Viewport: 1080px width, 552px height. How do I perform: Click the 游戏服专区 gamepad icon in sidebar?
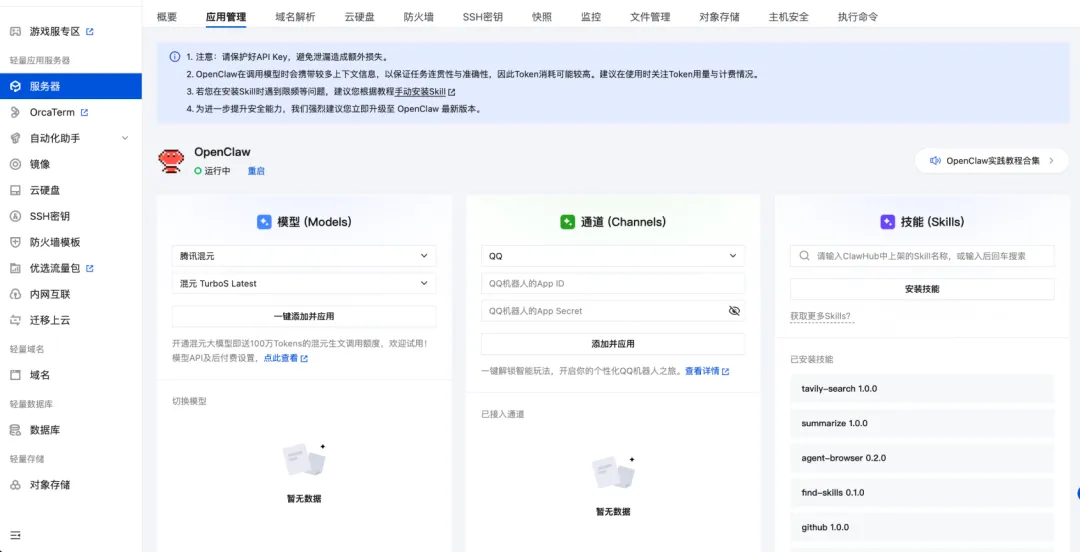click(15, 32)
